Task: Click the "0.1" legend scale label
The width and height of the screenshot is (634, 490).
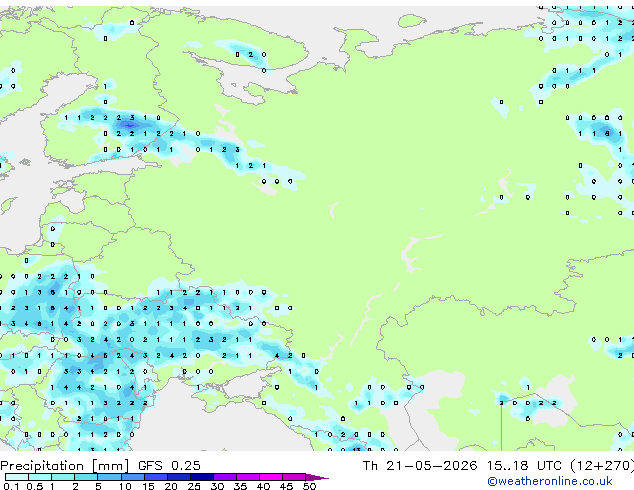Action: 11,486
